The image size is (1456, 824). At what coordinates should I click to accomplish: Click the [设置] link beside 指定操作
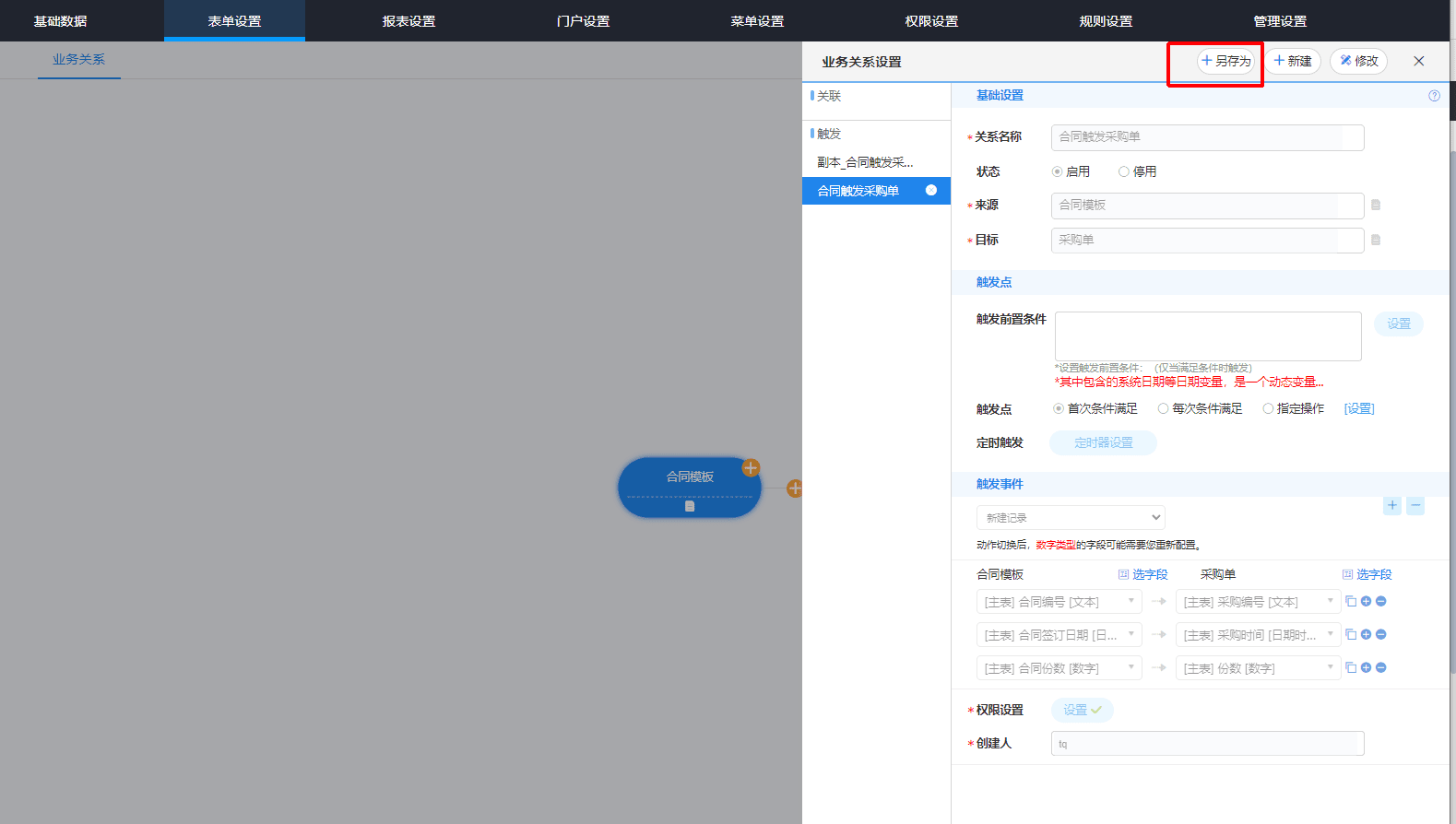click(x=1359, y=408)
